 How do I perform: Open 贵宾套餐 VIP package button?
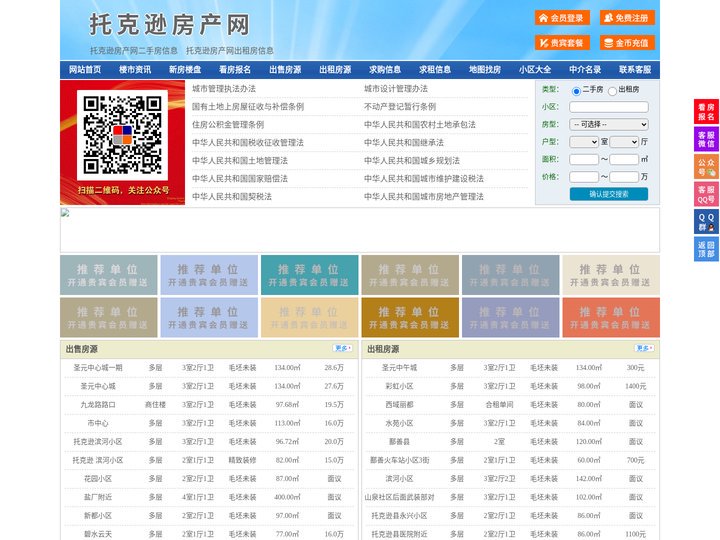pos(562,43)
